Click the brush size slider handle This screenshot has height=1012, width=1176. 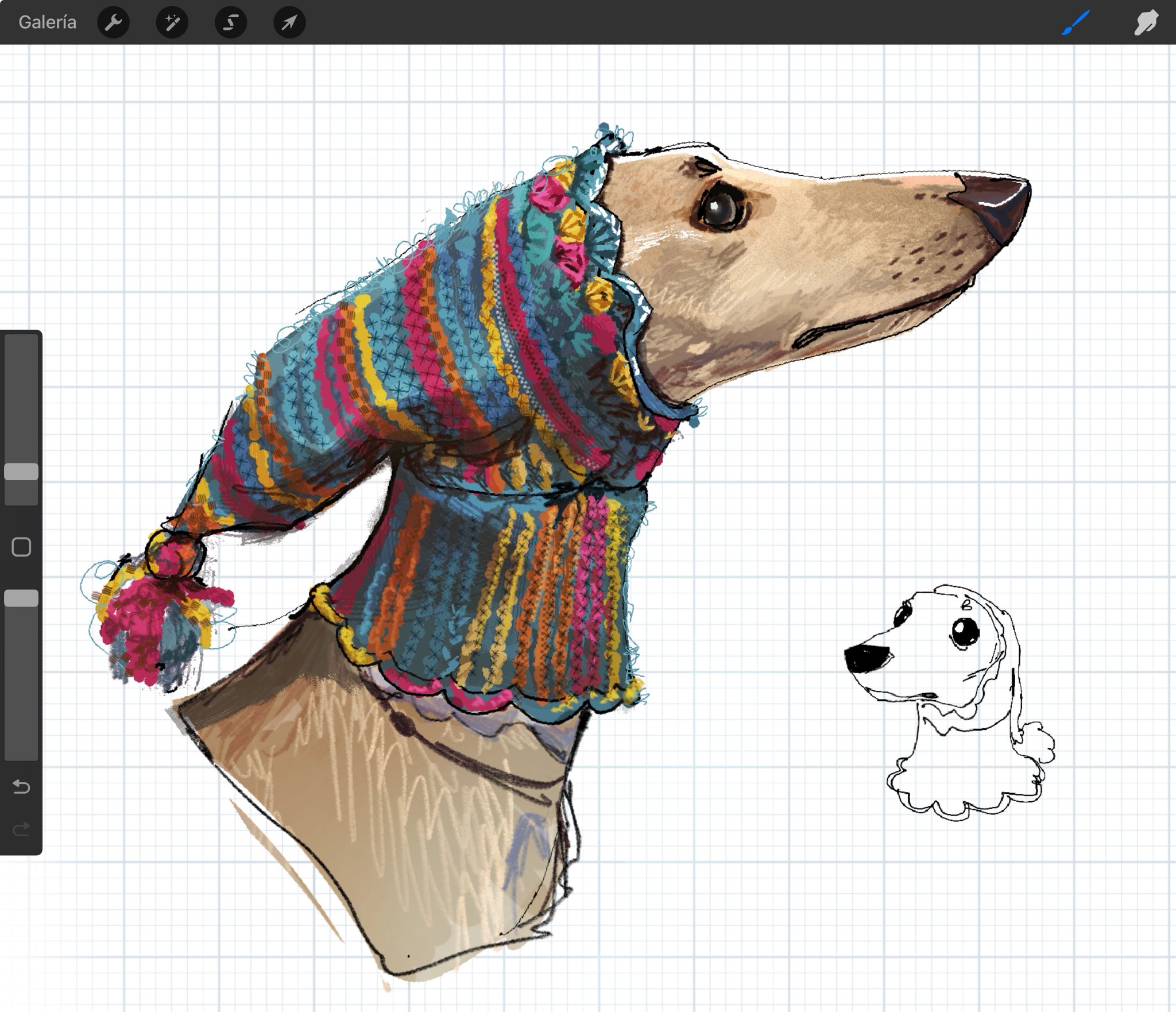21,472
